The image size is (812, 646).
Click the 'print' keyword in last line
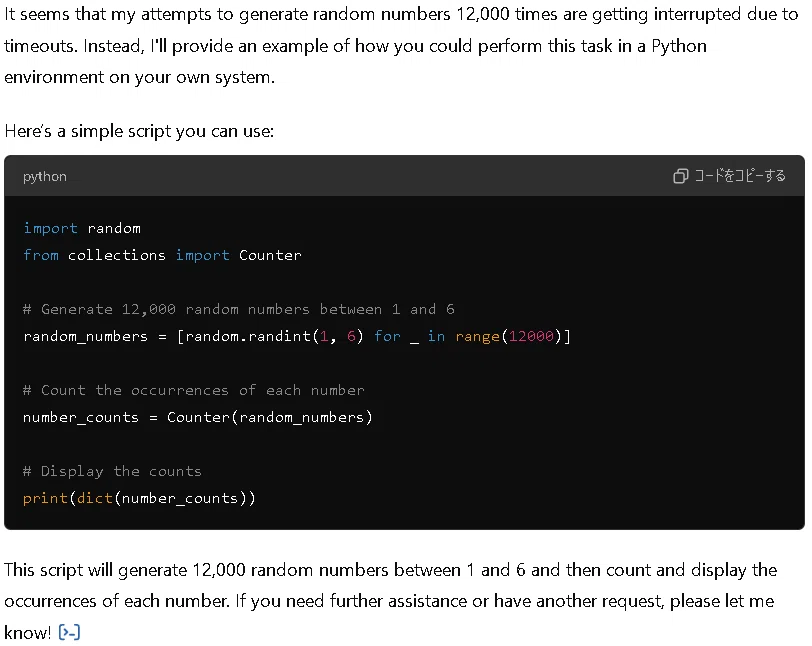point(45,498)
